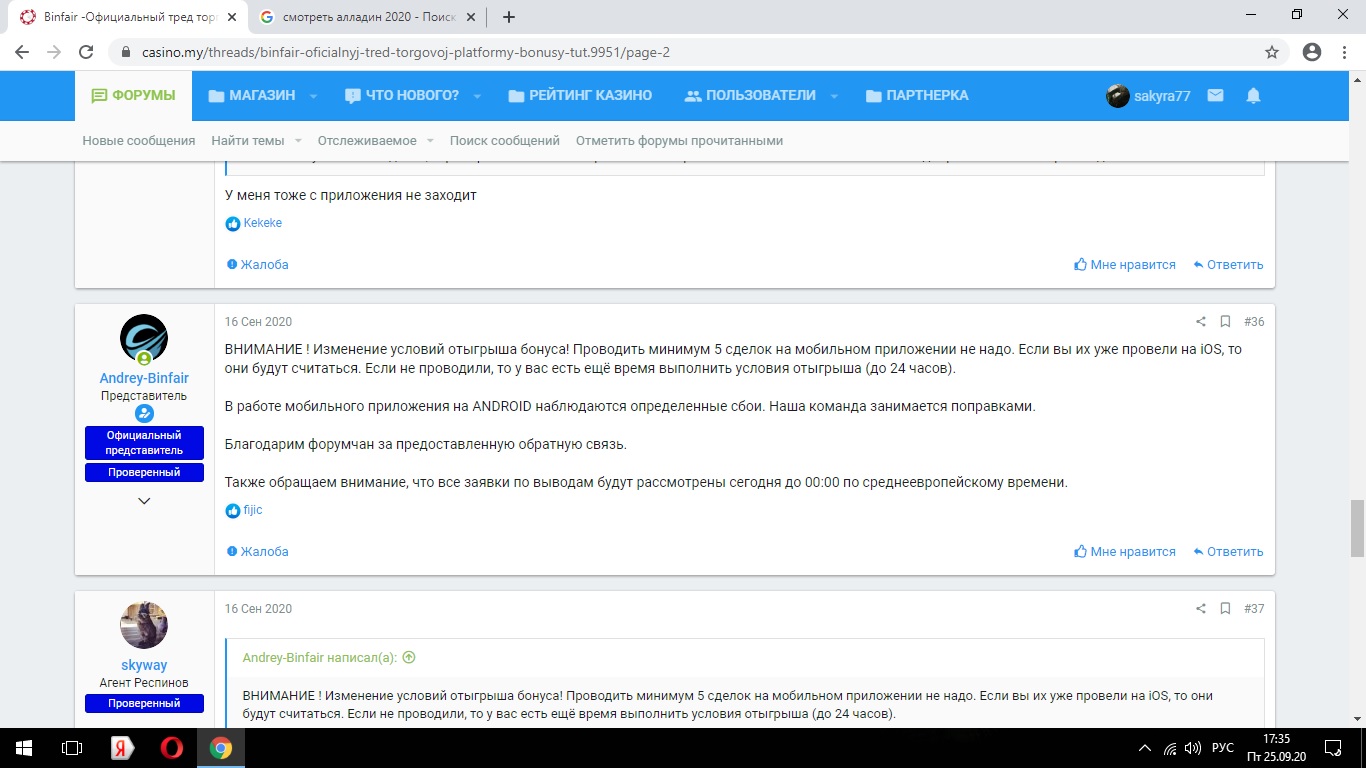Open the Windows Action Center notifications
The width and height of the screenshot is (1366, 768).
tap(1332, 748)
